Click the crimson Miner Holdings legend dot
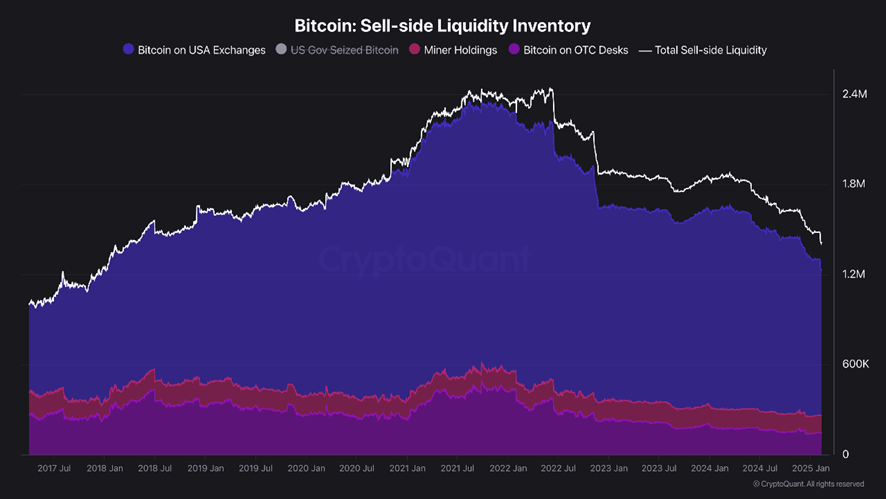Image resolution: width=886 pixels, height=499 pixels. 414,49
